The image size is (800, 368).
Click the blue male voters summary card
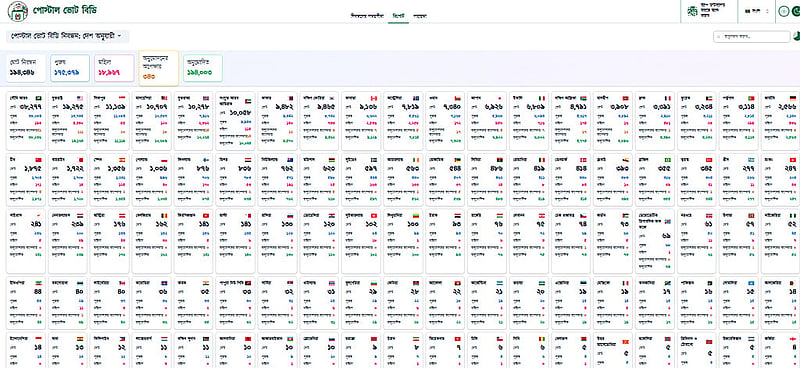(70, 68)
